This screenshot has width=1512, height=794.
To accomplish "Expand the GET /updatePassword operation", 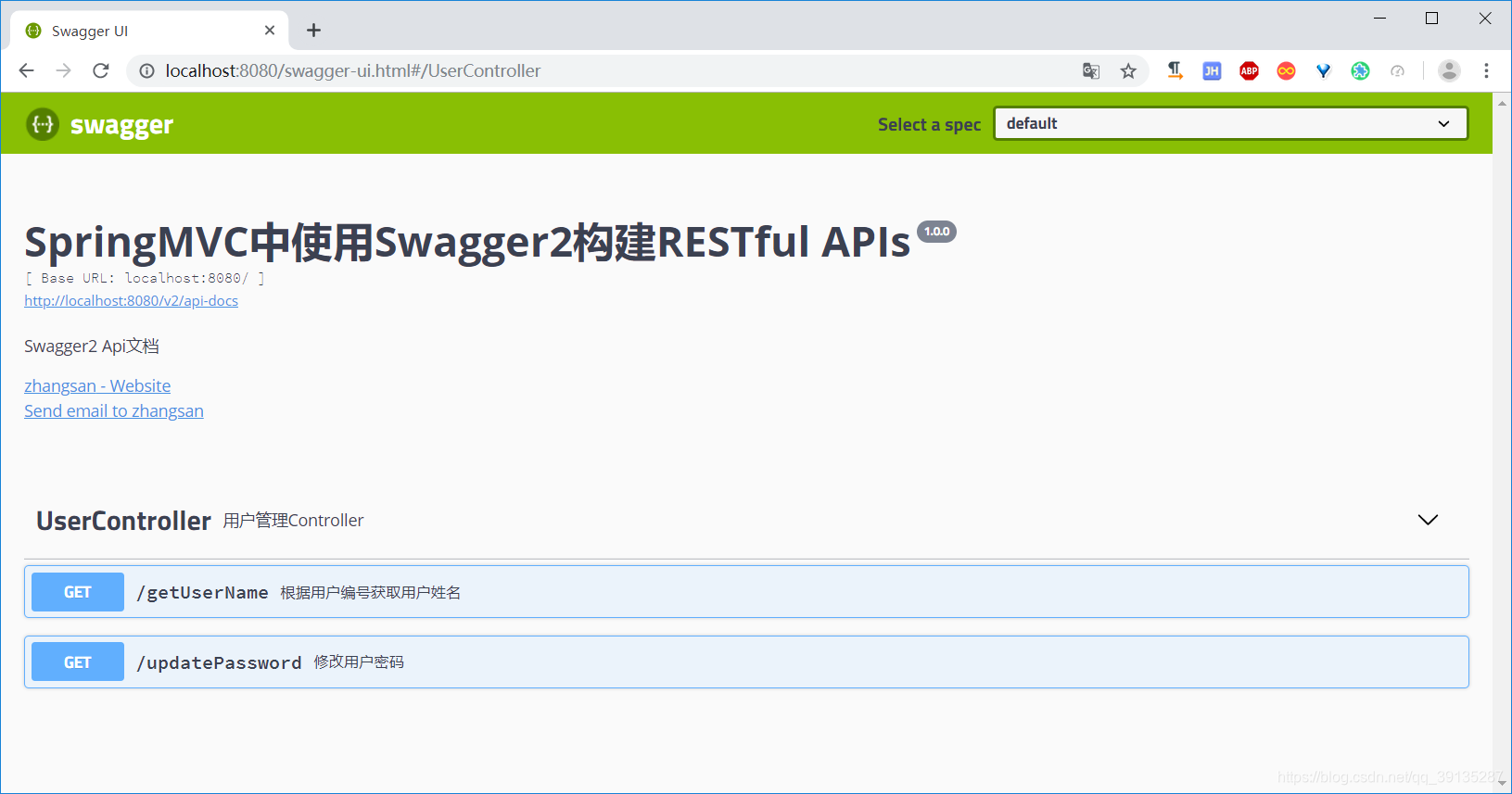I will coord(746,662).
